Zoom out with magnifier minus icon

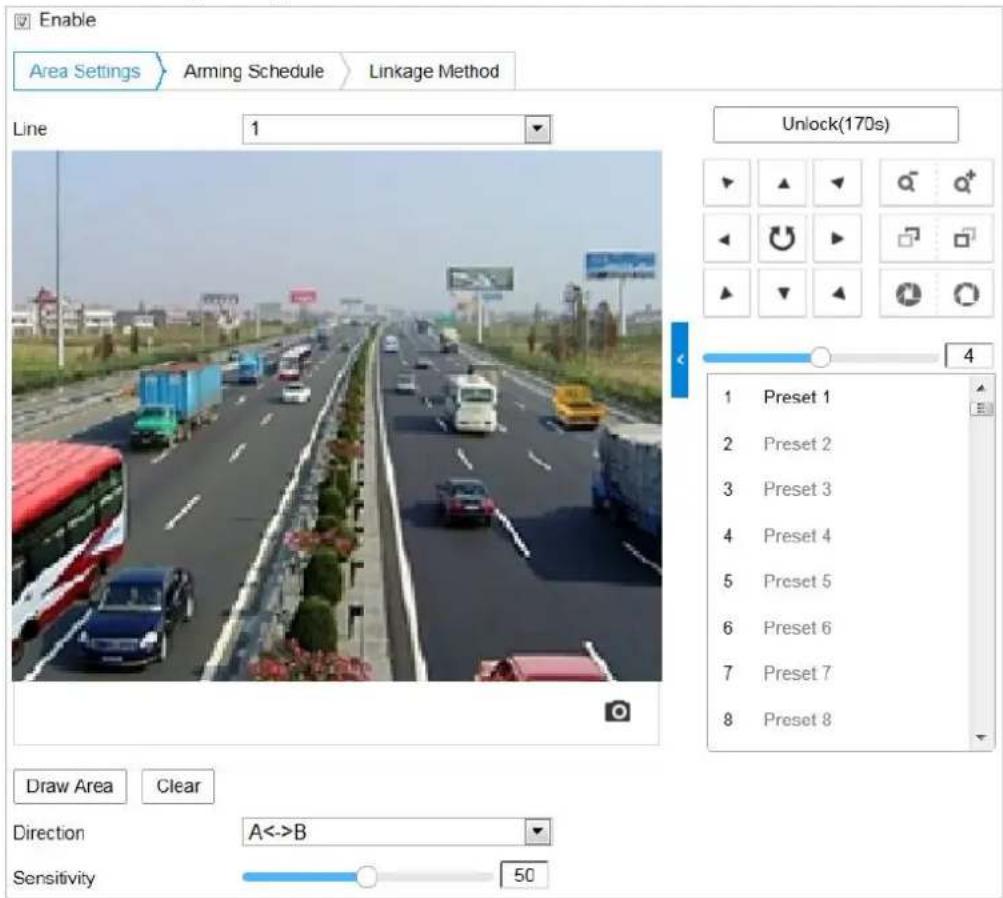point(908,183)
